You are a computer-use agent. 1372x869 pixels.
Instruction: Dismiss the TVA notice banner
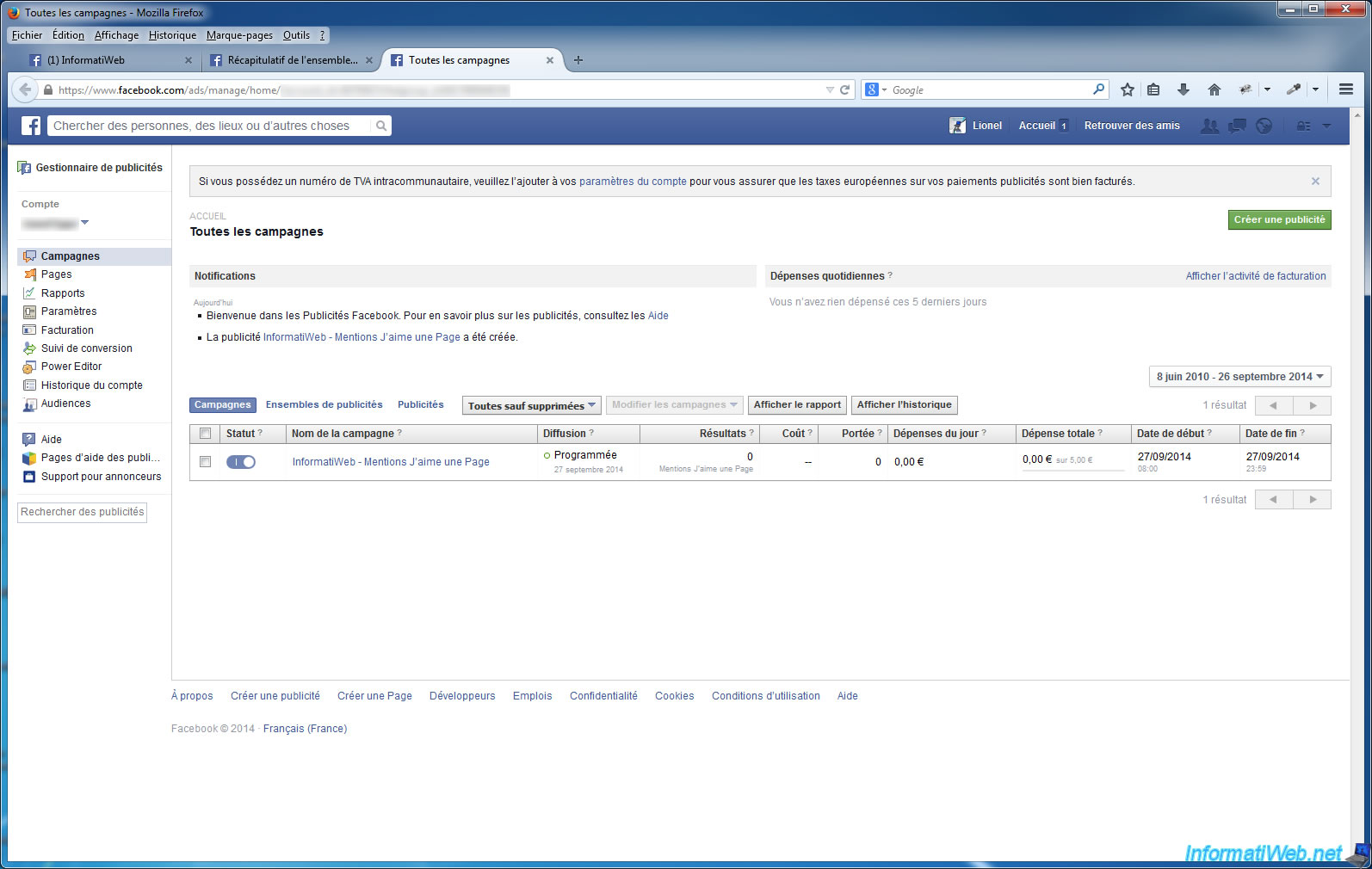pyautogui.click(x=1315, y=182)
